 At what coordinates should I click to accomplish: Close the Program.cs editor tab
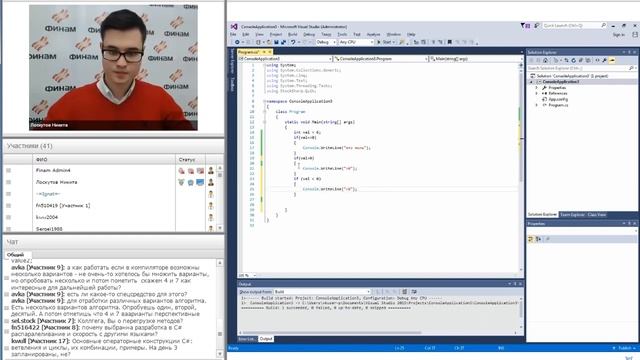point(269,52)
